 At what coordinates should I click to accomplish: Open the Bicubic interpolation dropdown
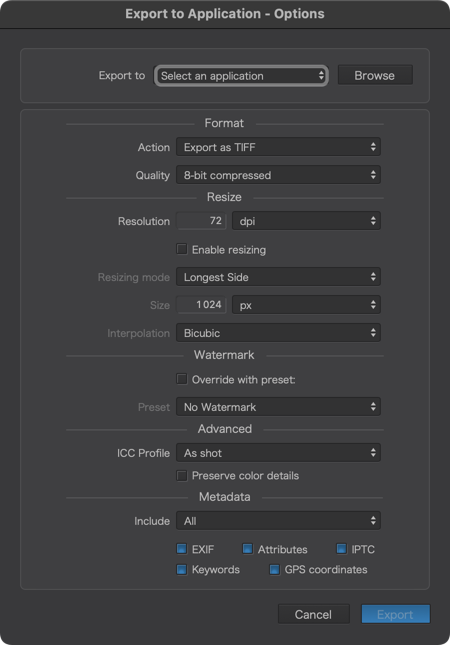[278, 333]
